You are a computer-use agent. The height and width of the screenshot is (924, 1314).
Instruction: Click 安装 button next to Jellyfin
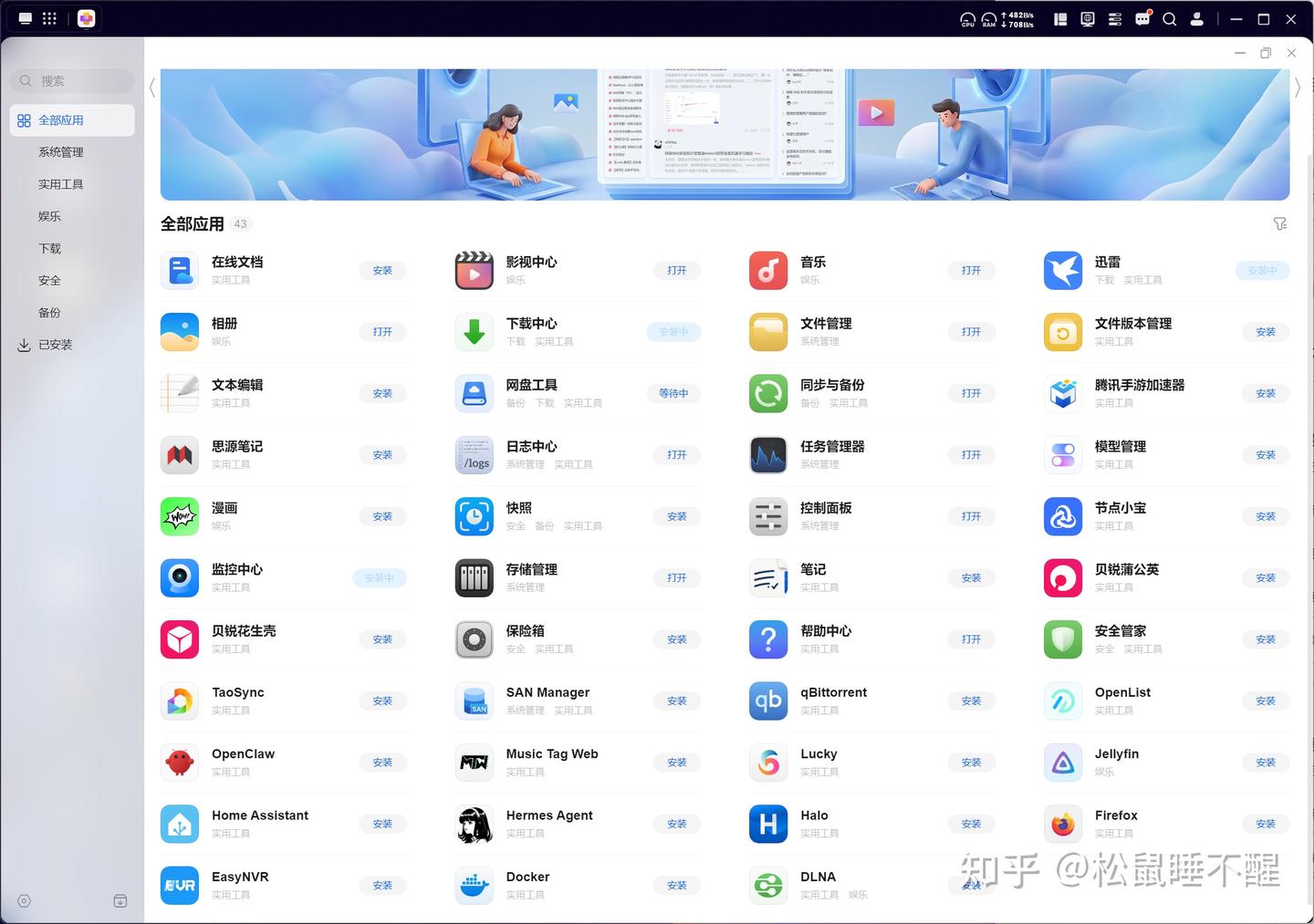point(1266,763)
